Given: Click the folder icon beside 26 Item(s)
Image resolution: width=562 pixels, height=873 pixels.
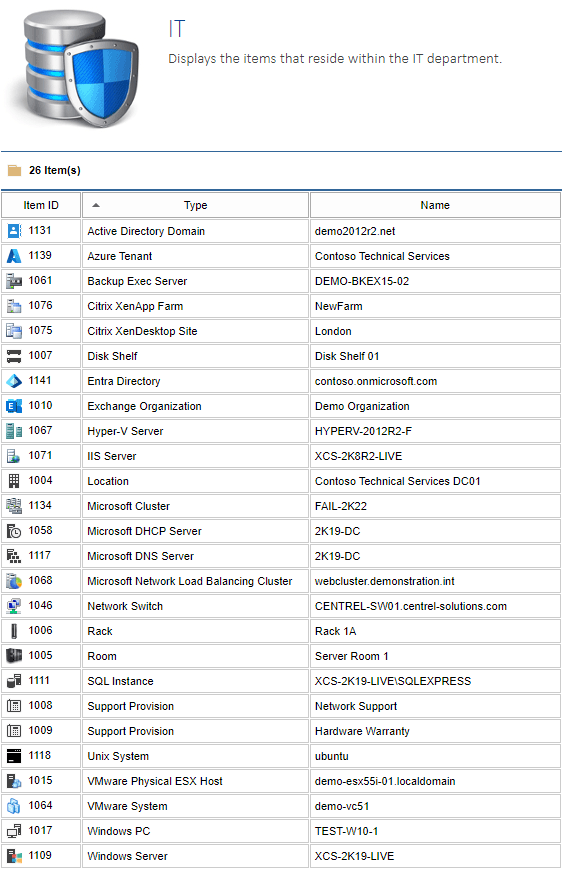Looking at the screenshot, I should coord(14,170).
